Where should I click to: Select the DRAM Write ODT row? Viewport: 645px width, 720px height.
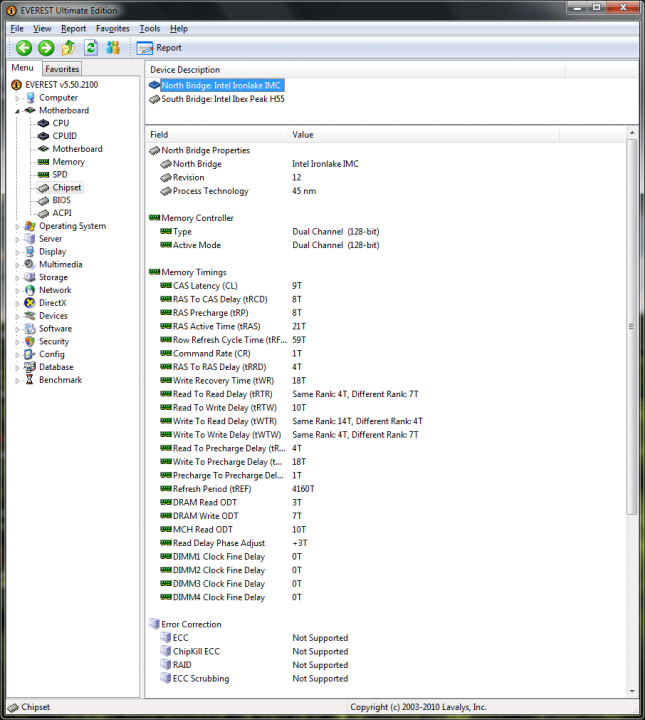[385, 516]
